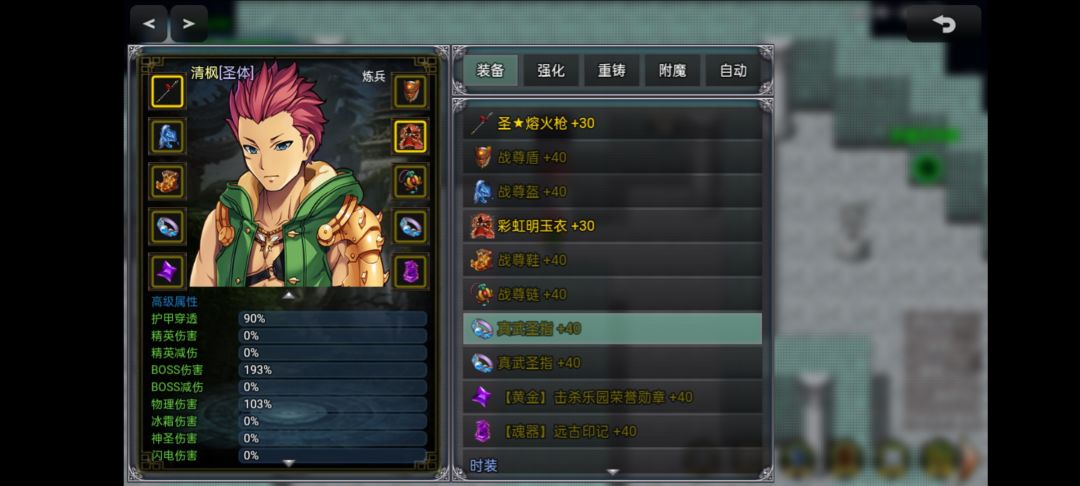The image size is (1080, 486).
Task: Click the boots slot left of portrait
Action: 167,182
